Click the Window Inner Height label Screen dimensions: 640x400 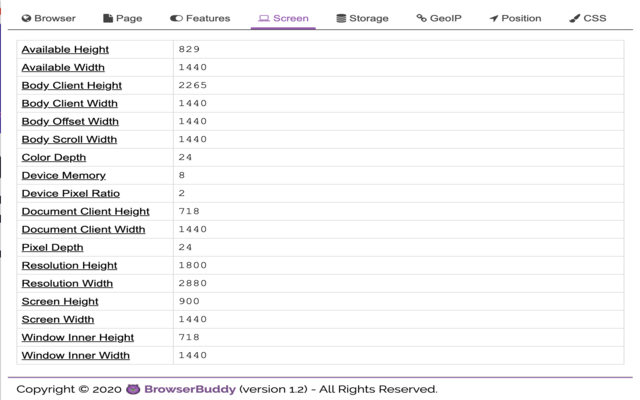(x=77, y=337)
